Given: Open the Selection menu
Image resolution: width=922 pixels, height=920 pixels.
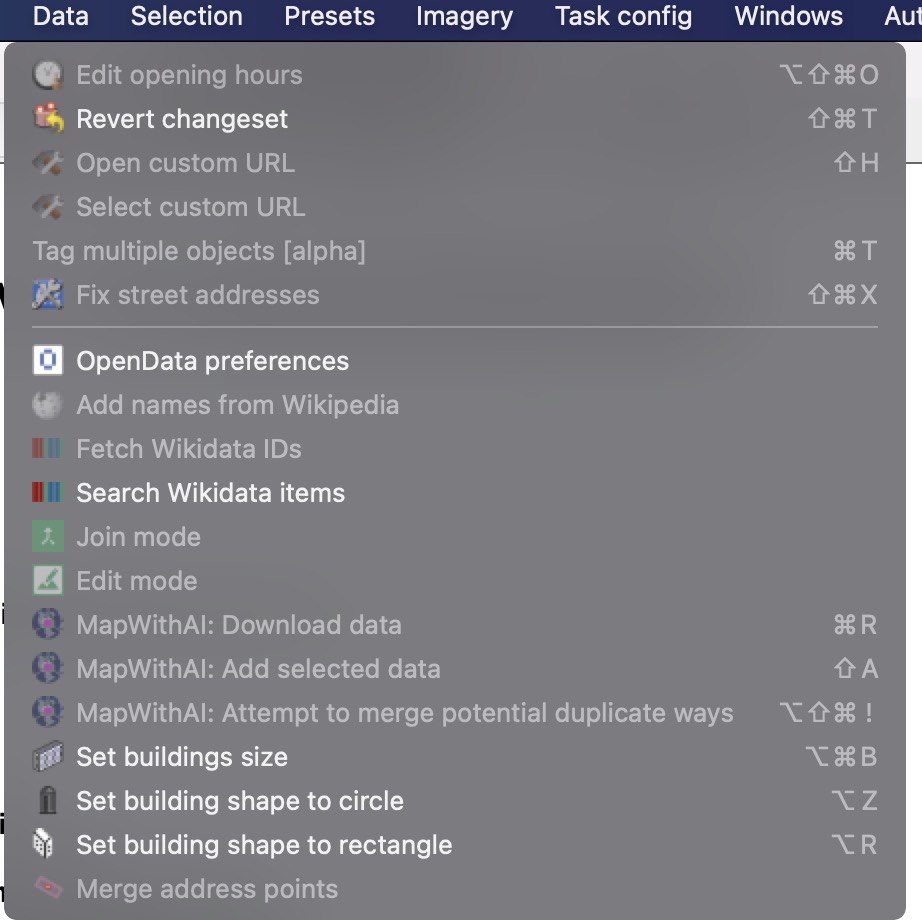Looking at the screenshot, I should pos(186,16).
